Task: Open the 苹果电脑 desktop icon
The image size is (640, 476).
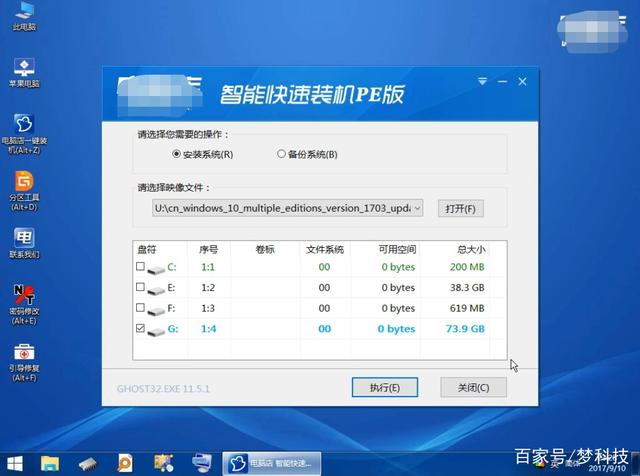Action: click(x=24, y=73)
